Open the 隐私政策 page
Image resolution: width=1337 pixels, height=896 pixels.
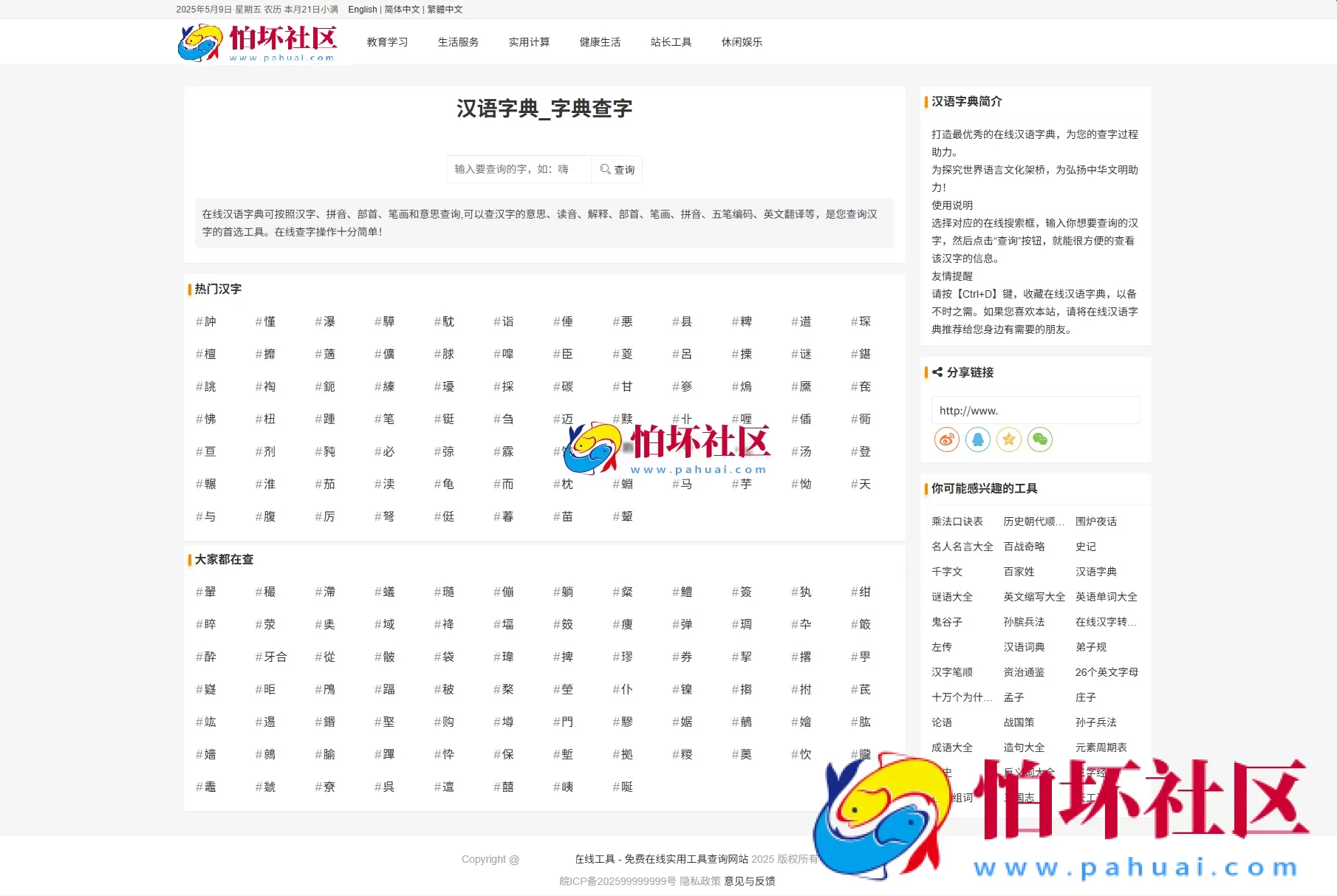pos(700,880)
